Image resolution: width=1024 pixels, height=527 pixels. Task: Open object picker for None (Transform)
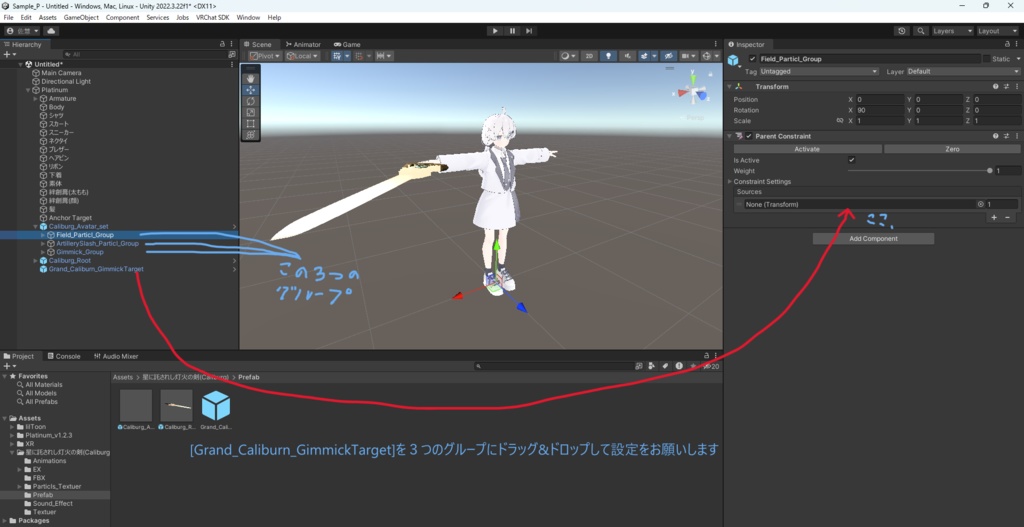point(980,204)
